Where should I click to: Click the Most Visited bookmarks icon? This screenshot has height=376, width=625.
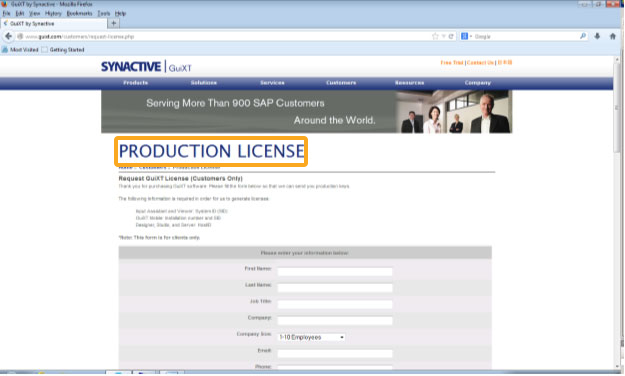[x=5, y=50]
